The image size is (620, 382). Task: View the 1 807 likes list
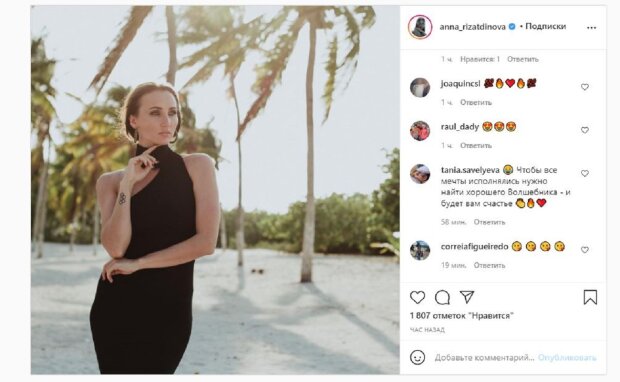(x=461, y=316)
